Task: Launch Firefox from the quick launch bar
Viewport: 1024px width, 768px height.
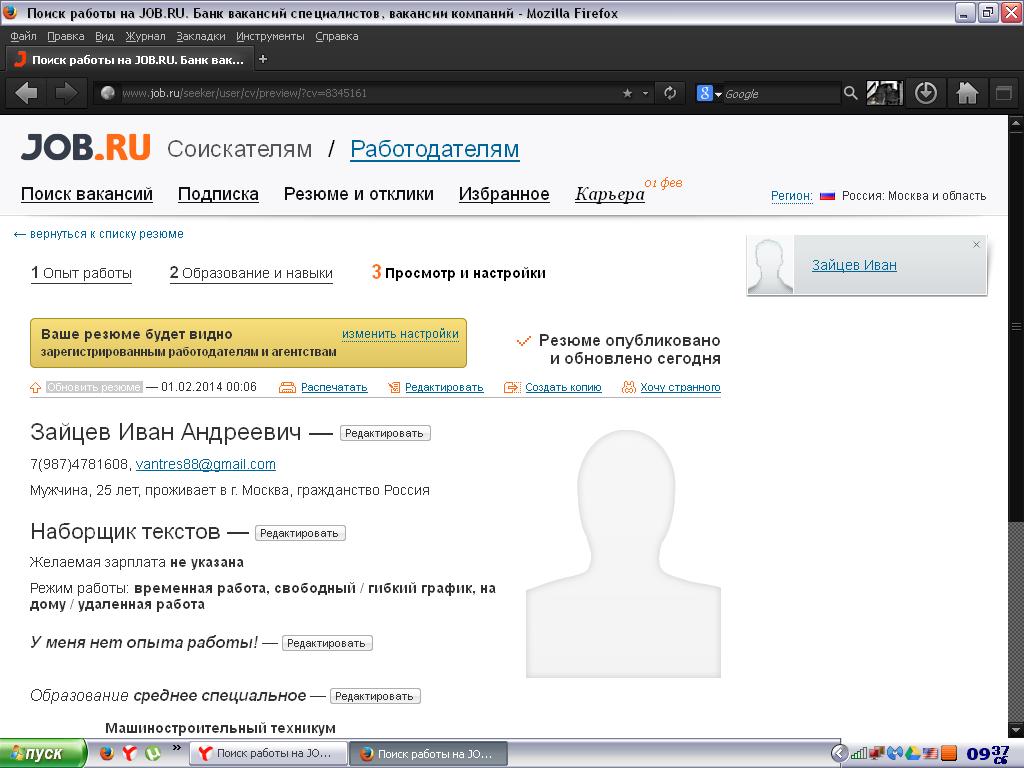Action: [107, 753]
